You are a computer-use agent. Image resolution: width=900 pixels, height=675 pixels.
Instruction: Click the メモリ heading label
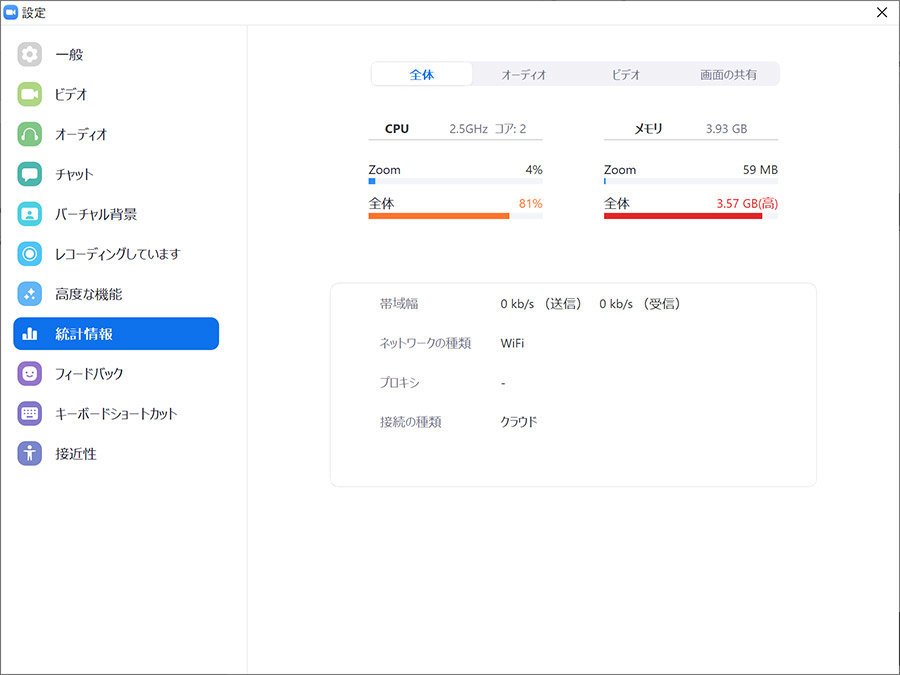click(x=648, y=129)
